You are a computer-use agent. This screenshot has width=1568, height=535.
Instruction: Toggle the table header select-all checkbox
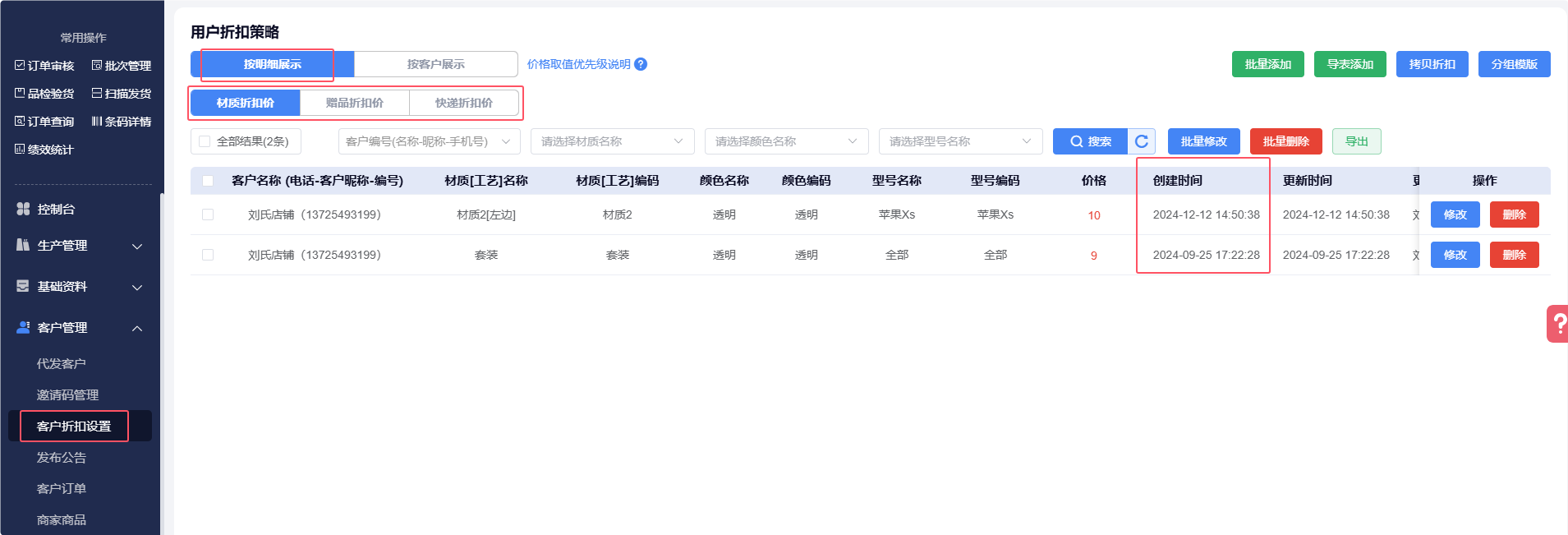pyautogui.click(x=208, y=181)
